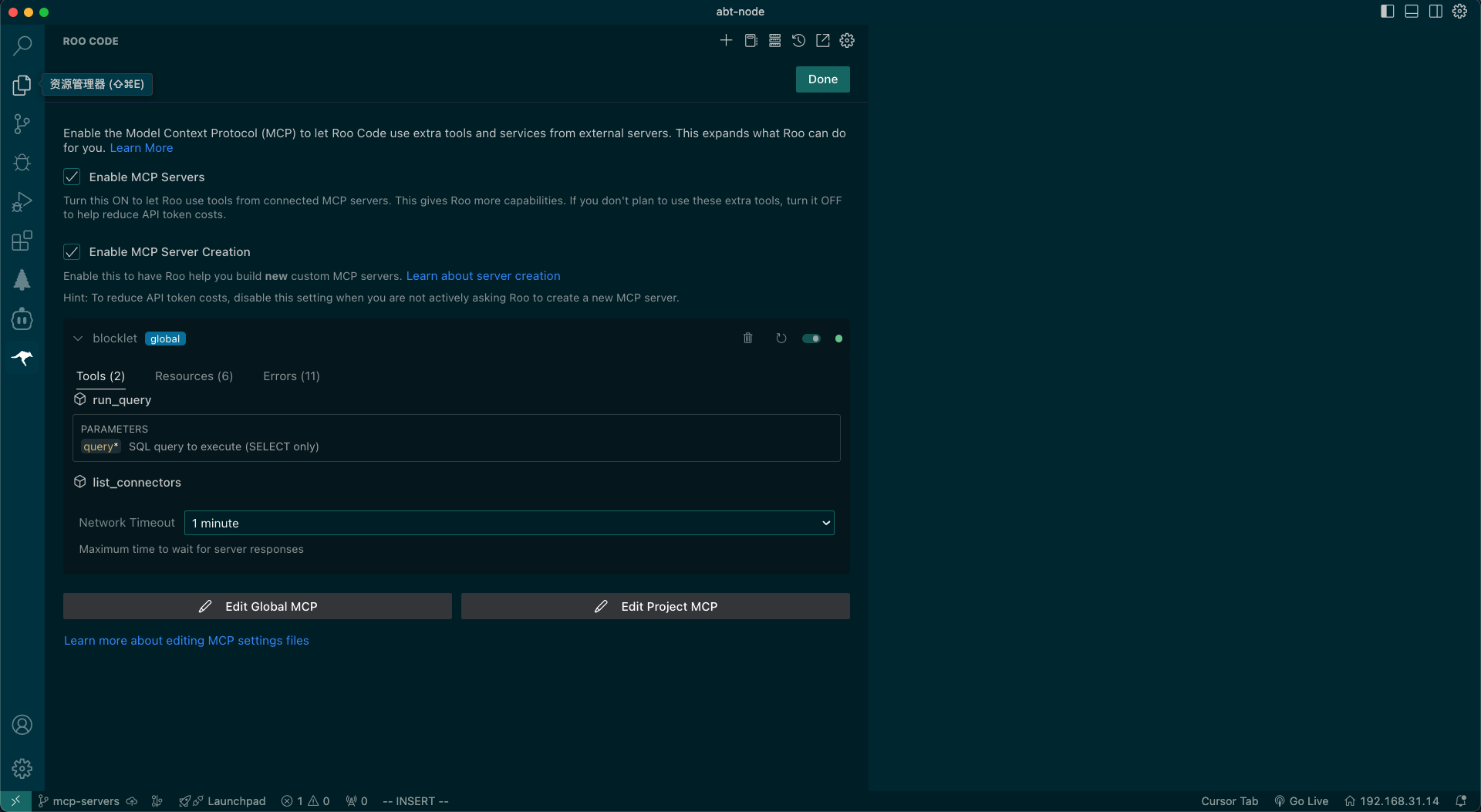Open the Roo Code kangaroo sidebar icon
Viewport: 1481px width, 812px height.
[22, 358]
